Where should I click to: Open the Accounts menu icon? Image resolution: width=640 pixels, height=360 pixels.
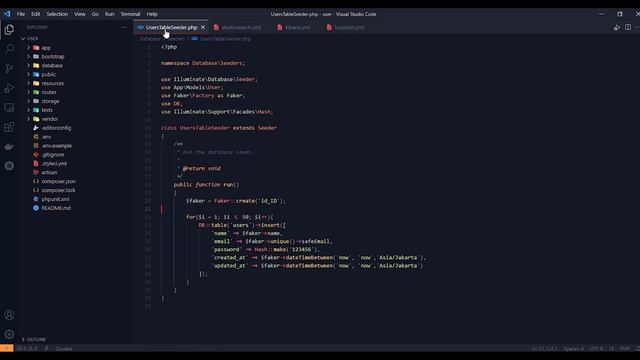point(9,315)
